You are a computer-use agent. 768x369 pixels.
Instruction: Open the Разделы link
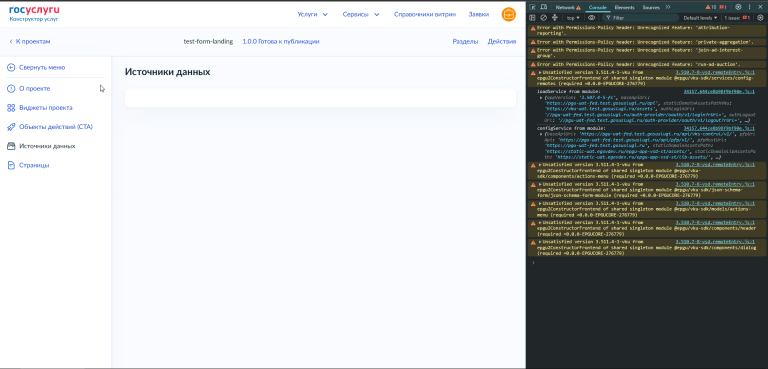click(x=465, y=42)
